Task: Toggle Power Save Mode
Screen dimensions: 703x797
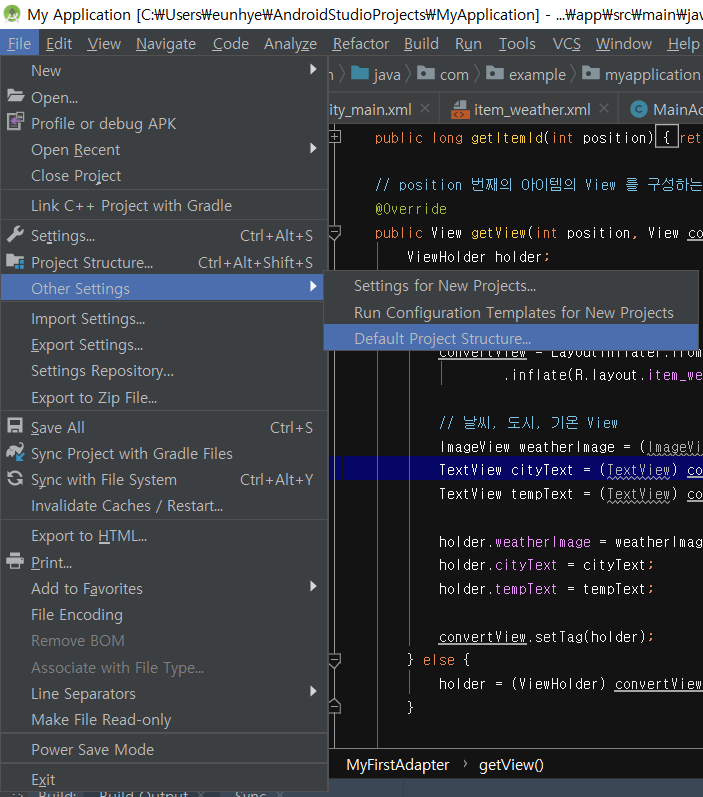Action: (163, 749)
